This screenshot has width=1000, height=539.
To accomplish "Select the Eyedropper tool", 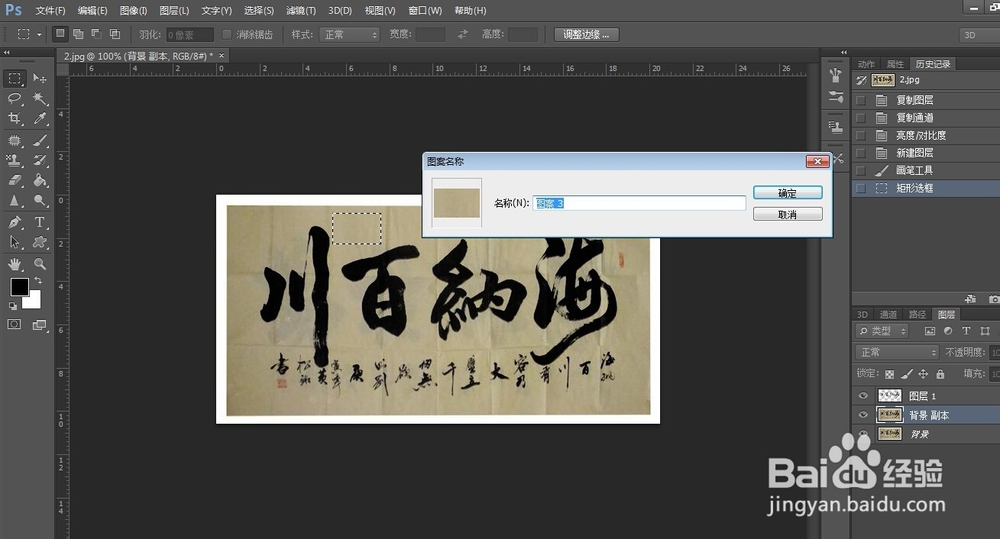I will click(x=40, y=119).
